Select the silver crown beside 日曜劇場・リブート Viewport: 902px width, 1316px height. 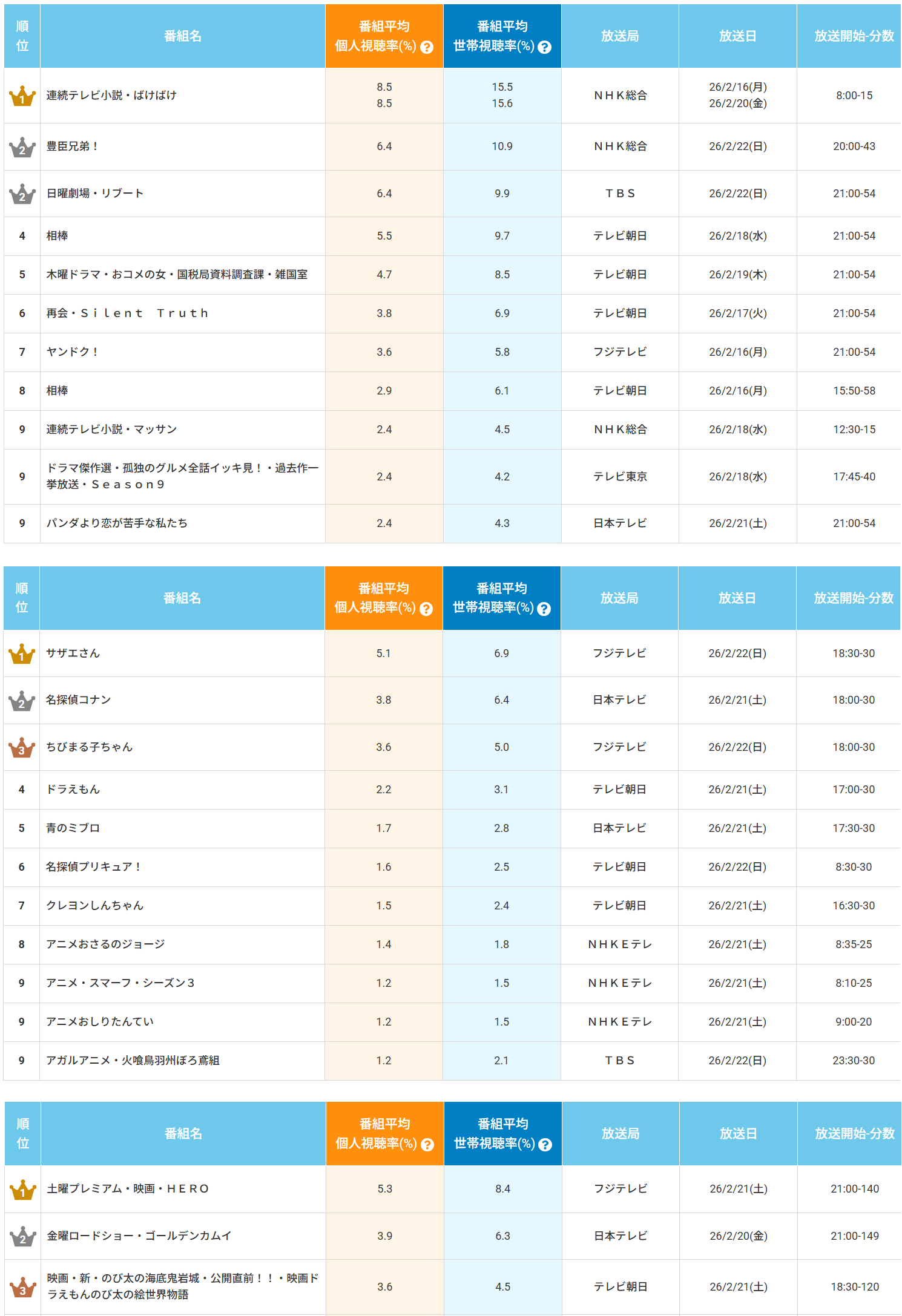click(22, 194)
